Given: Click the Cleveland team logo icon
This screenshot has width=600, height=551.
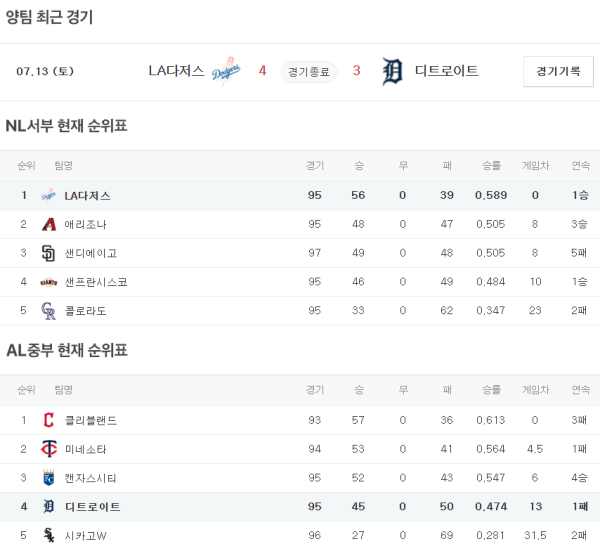Looking at the screenshot, I should (x=48, y=420).
